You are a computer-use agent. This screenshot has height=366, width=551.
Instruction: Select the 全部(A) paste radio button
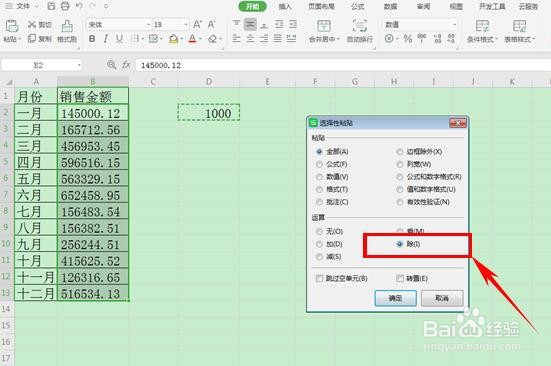click(x=319, y=152)
